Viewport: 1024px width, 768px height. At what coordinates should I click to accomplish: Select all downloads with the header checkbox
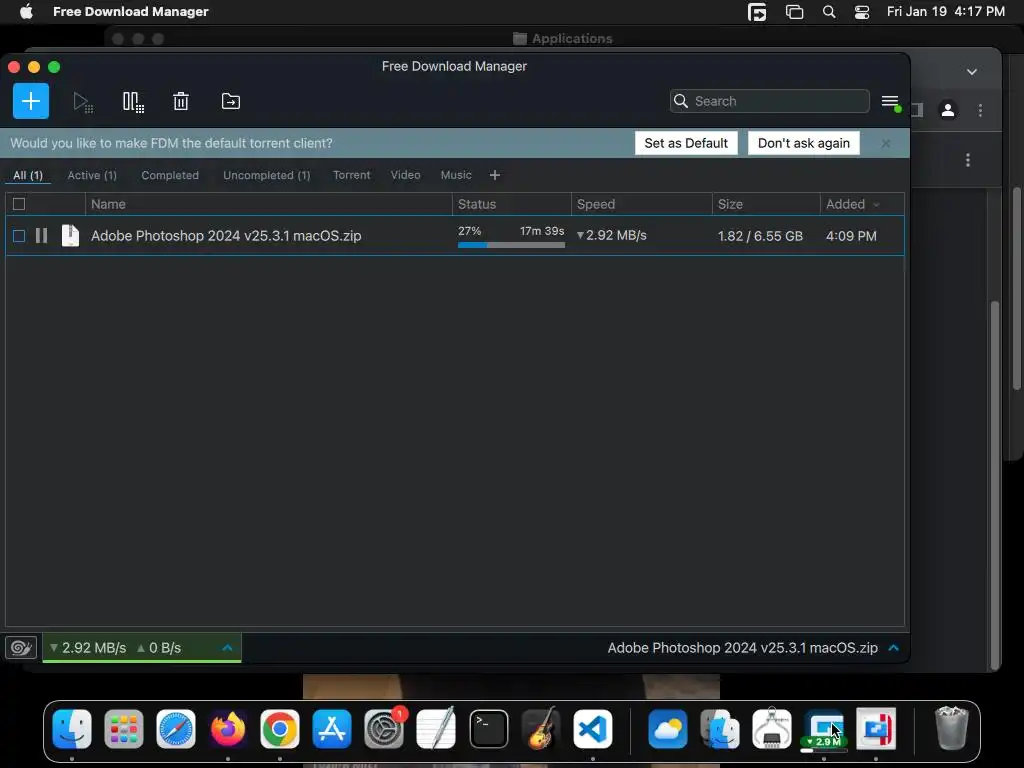(19, 204)
